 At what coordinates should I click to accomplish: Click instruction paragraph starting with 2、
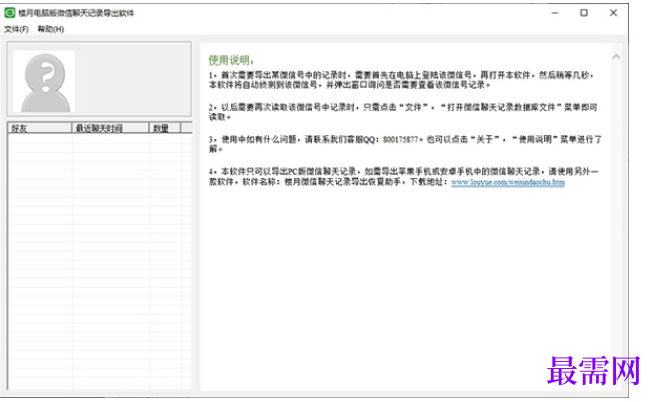[403, 112]
